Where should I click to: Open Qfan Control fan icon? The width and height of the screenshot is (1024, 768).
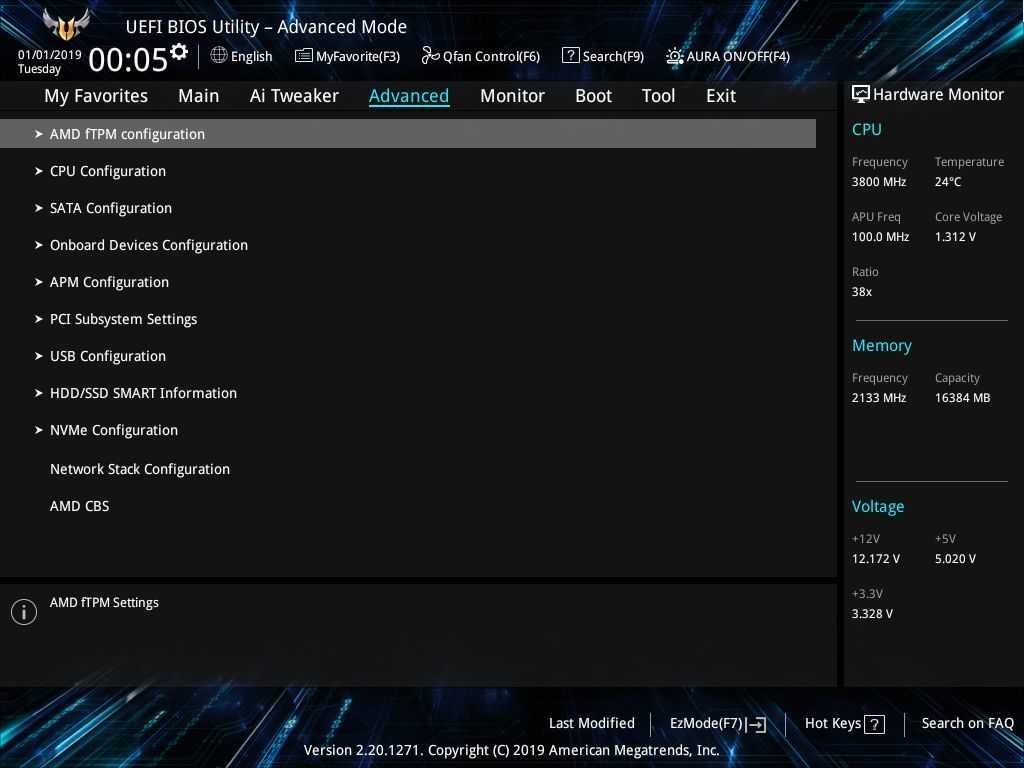[430, 56]
